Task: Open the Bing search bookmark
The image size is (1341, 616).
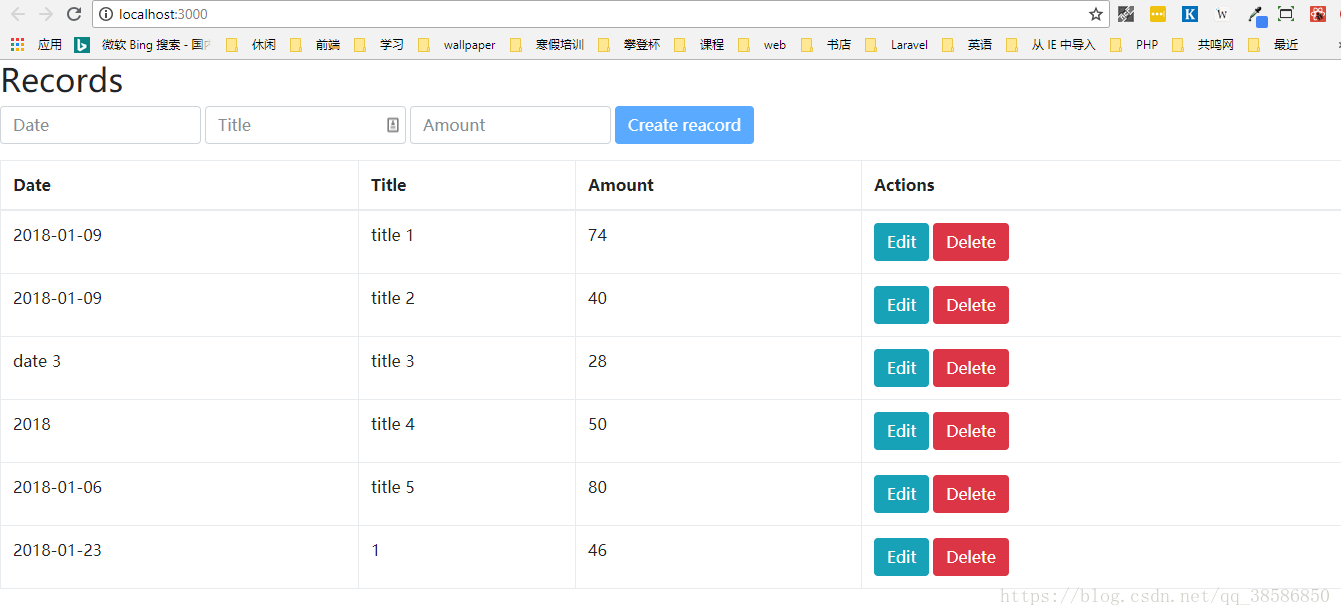Action: 142,45
